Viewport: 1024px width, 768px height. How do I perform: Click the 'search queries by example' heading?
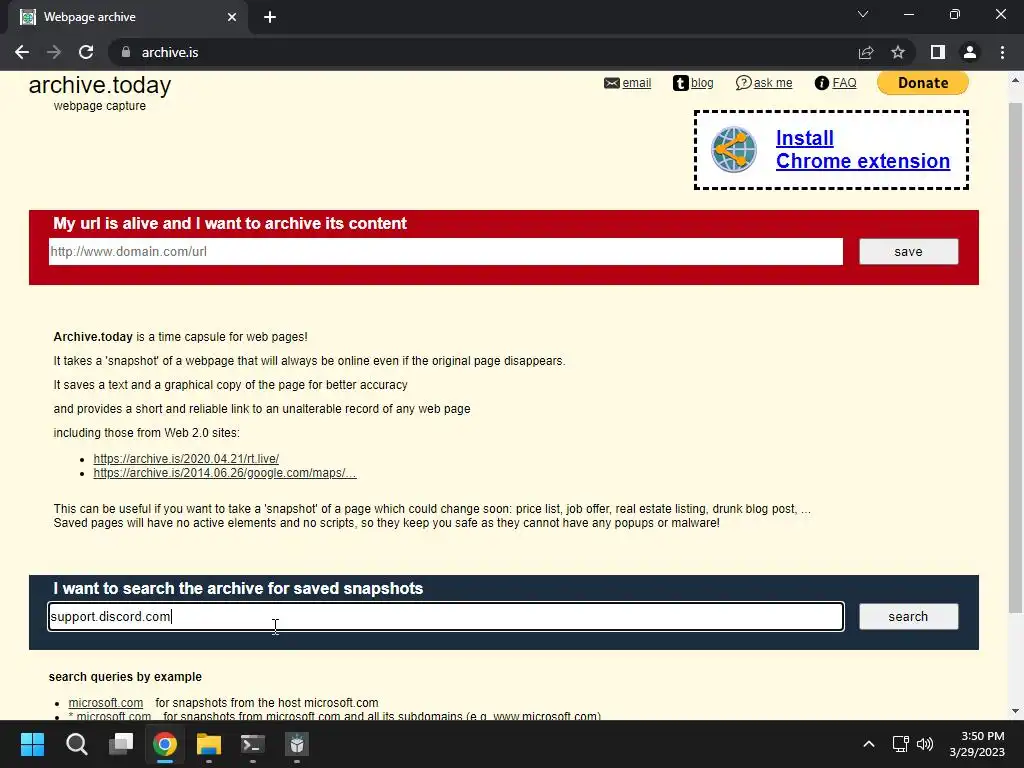pos(125,677)
